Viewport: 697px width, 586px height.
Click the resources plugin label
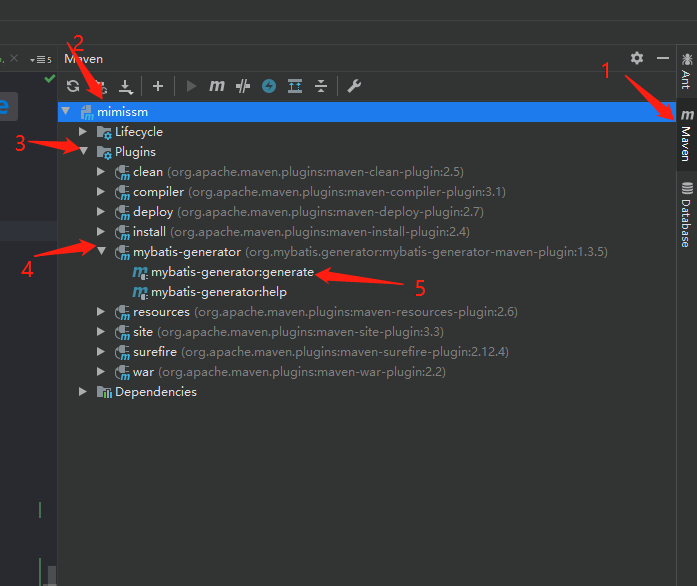click(x=161, y=312)
